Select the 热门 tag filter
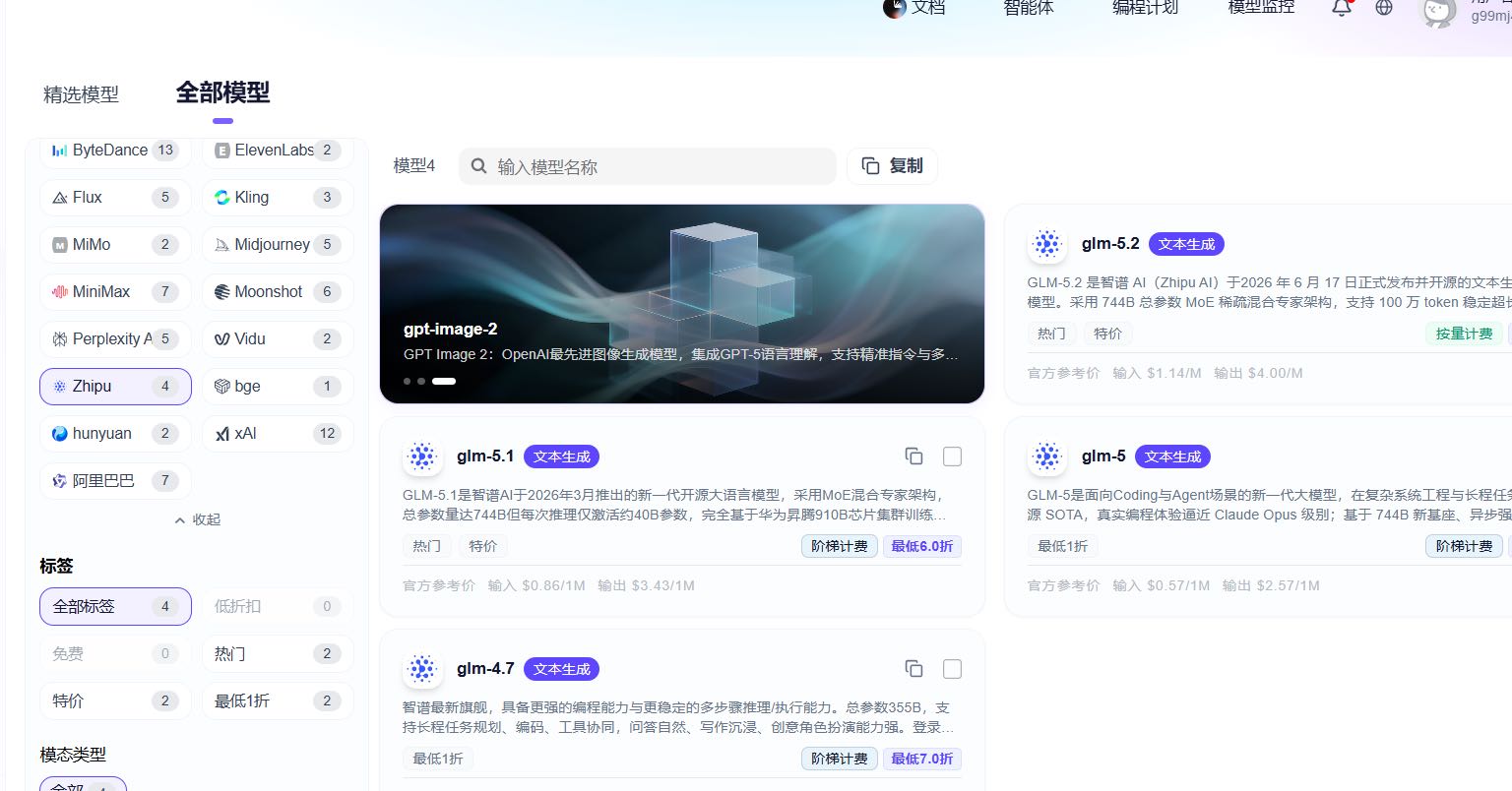Image resolution: width=1512 pixels, height=791 pixels. pyautogui.click(x=278, y=654)
